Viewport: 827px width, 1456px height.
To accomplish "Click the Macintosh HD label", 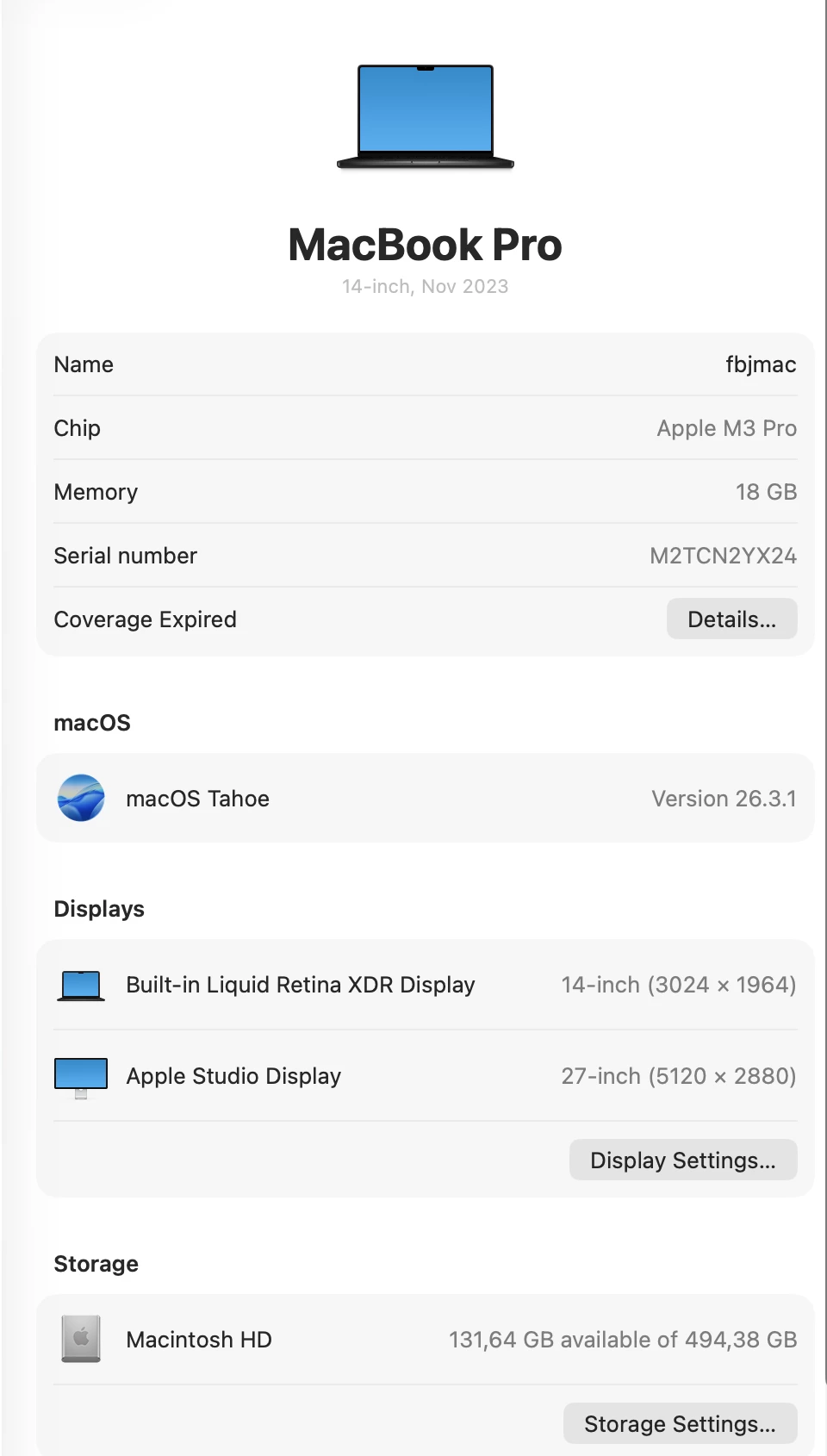I will point(199,1340).
